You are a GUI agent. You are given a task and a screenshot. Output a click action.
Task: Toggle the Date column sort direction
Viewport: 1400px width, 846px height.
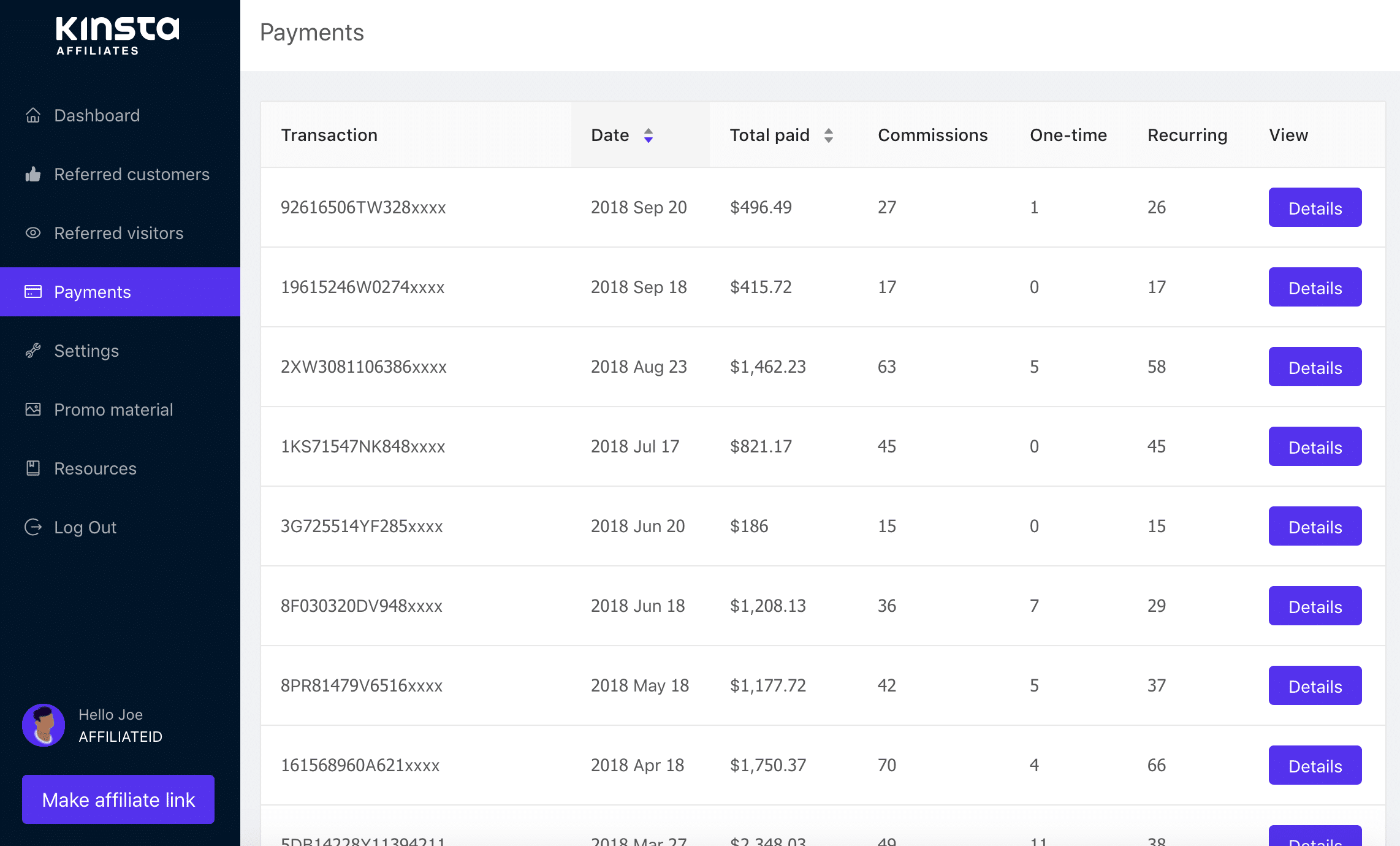click(x=649, y=135)
